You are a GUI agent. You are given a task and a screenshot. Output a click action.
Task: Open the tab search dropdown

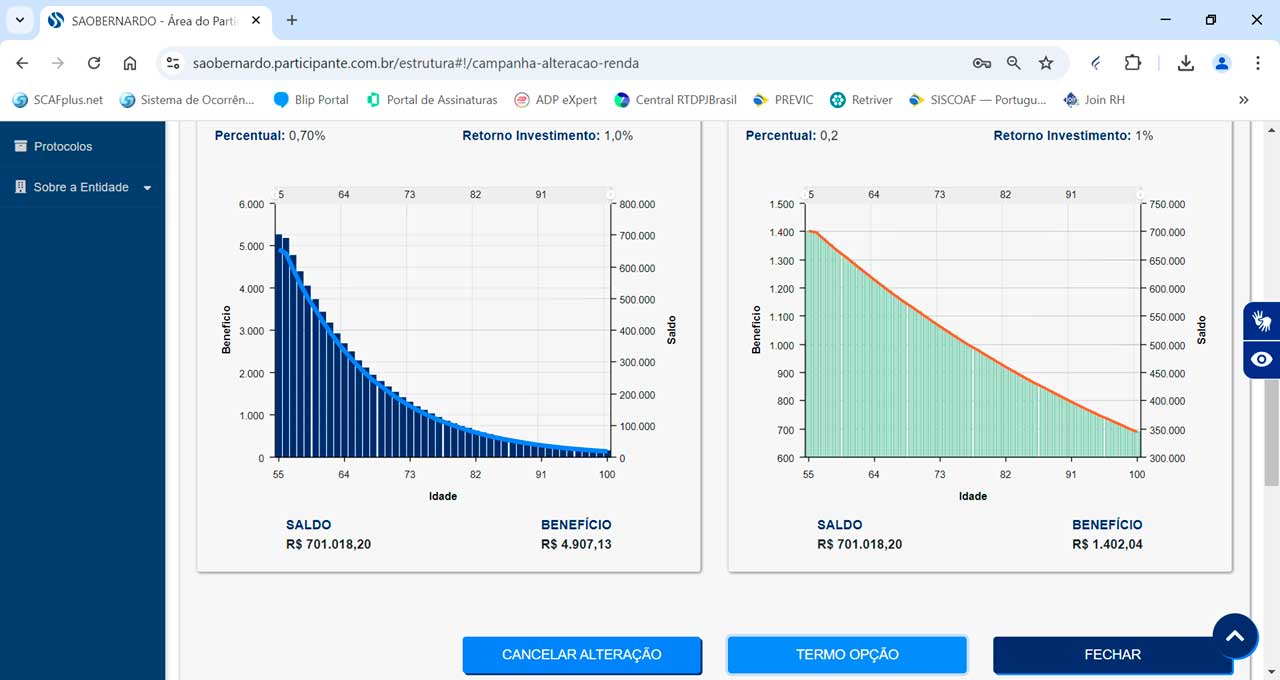19,20
